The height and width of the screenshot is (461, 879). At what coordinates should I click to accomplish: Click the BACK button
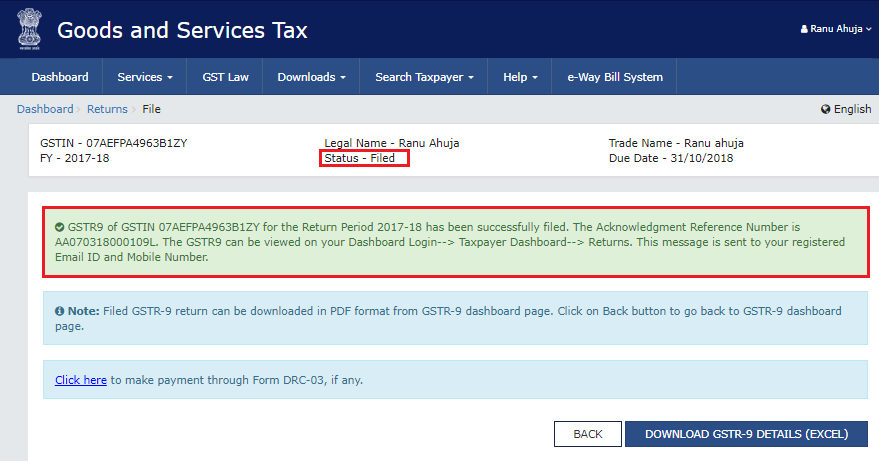(587, 434)
